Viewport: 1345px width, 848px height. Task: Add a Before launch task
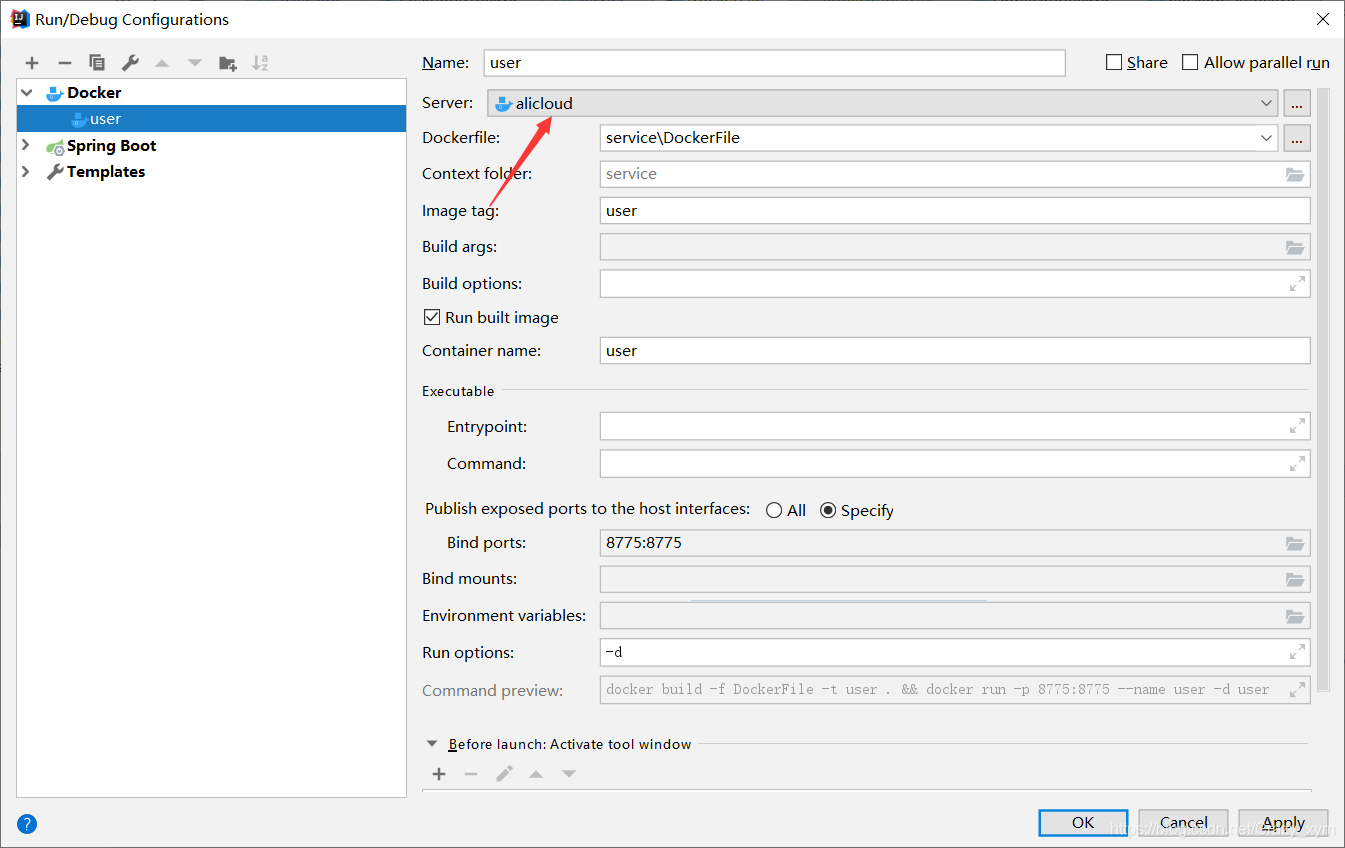click(x=438, y=774)
